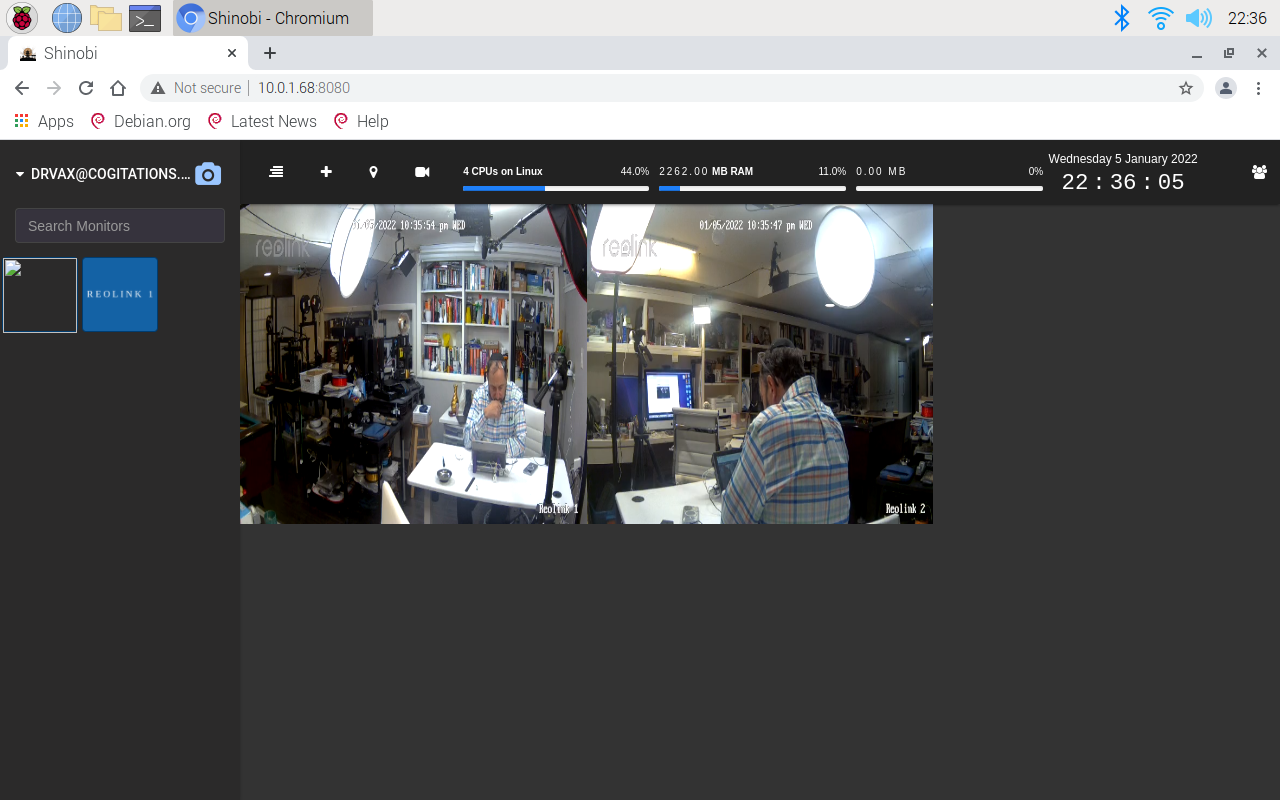Open the Raspberry Pi main menu

(x=22, y=18)
